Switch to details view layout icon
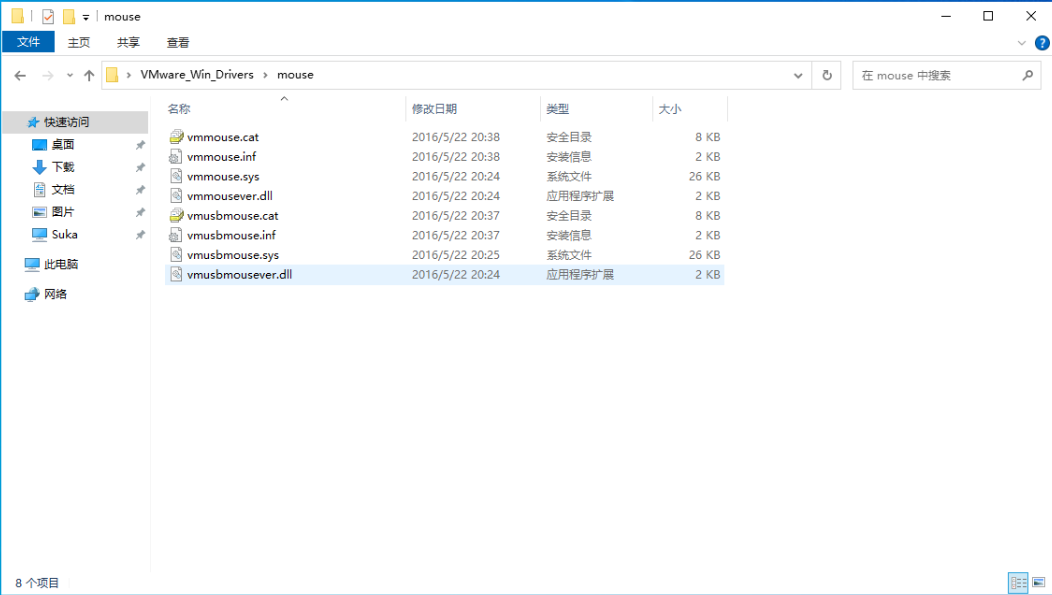1052x595 pixels. 1018,582
